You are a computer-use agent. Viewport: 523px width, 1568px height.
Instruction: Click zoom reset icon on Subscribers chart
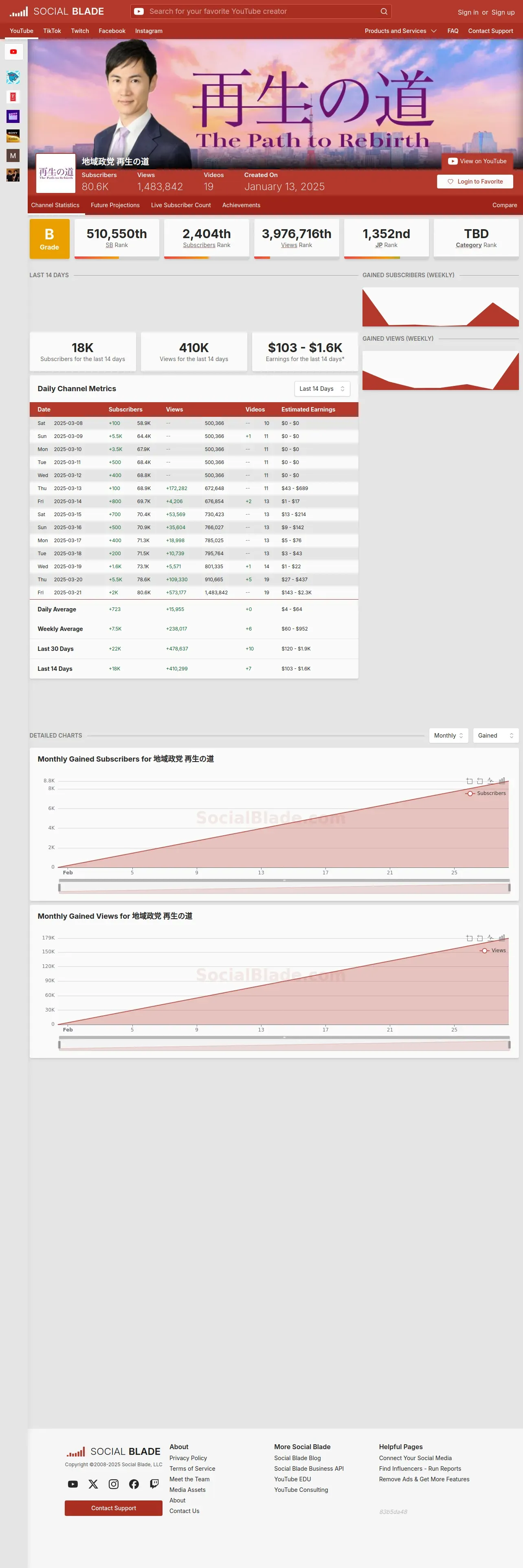480,781
